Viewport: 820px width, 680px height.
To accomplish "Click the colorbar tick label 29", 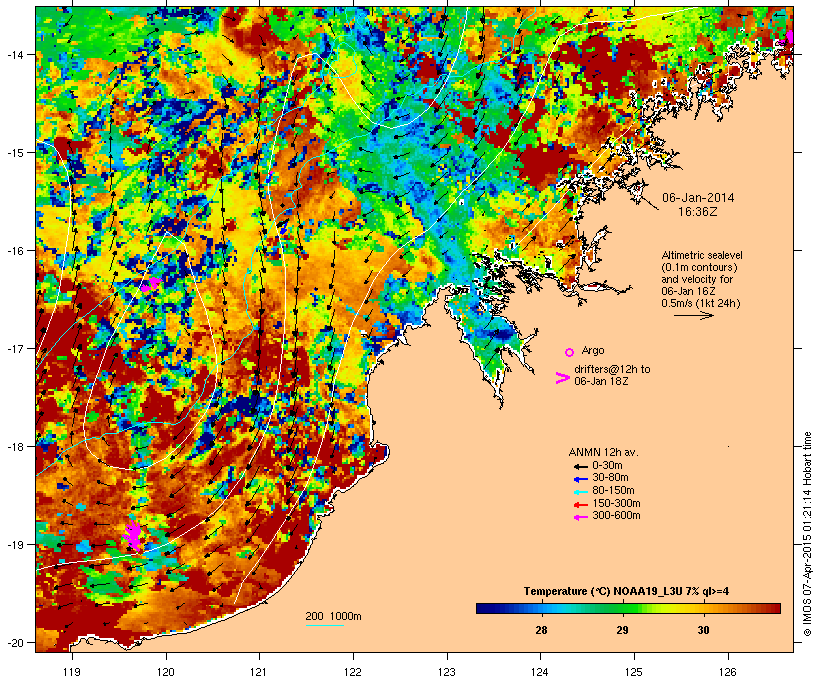I will (622, 630).
